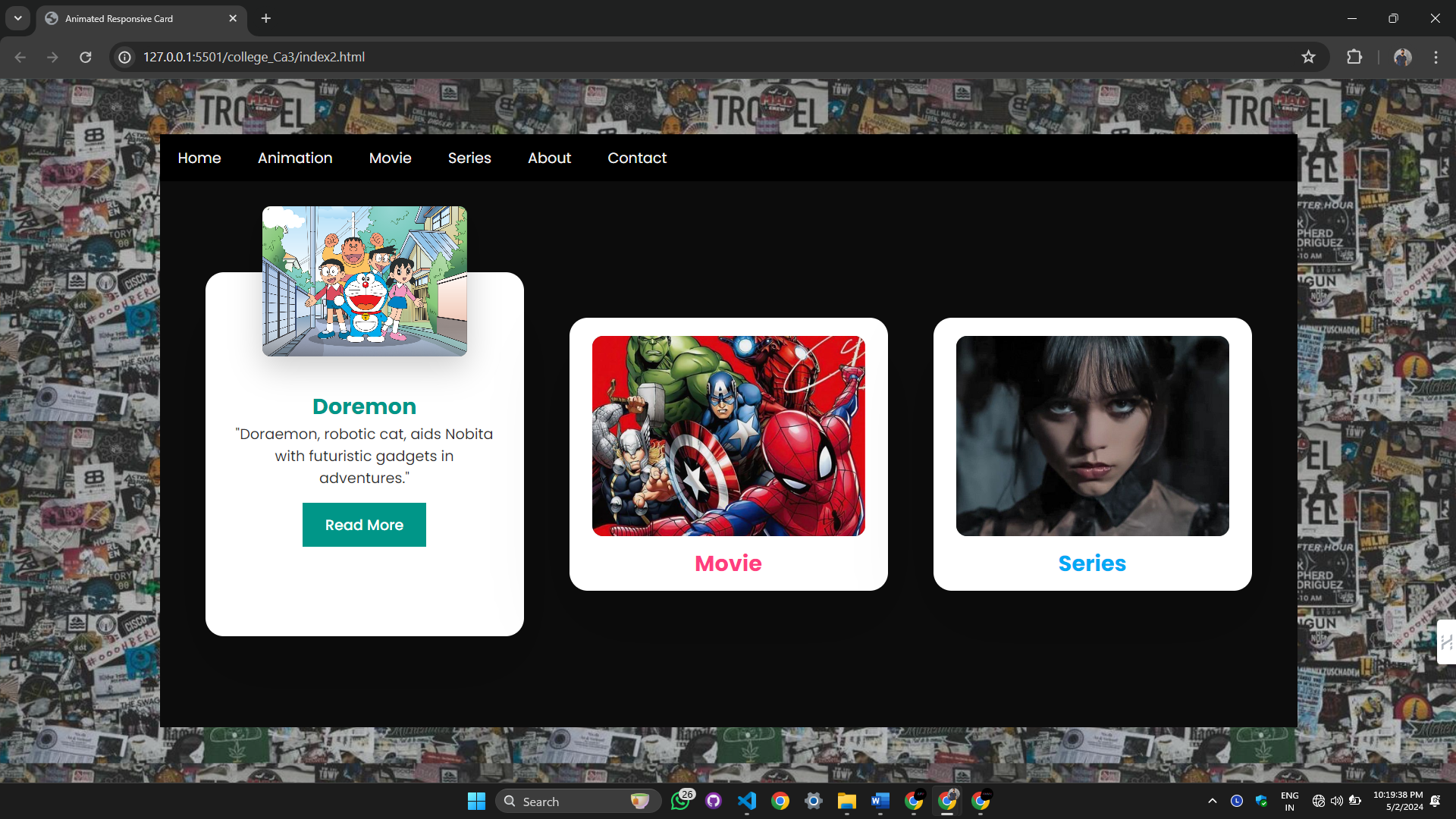Reload the current page
Image resolution: width=1456 pixels, height=819 pixels.
tap(86, 57)
